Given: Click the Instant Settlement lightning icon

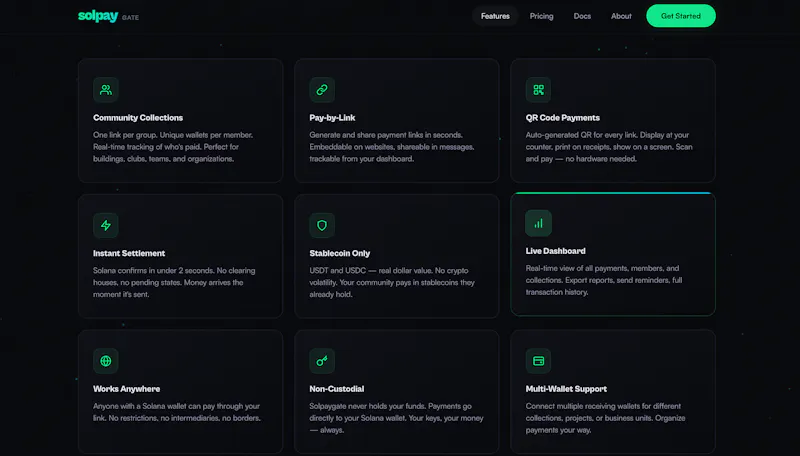Looking at the screenshot, I should [106, 225].
